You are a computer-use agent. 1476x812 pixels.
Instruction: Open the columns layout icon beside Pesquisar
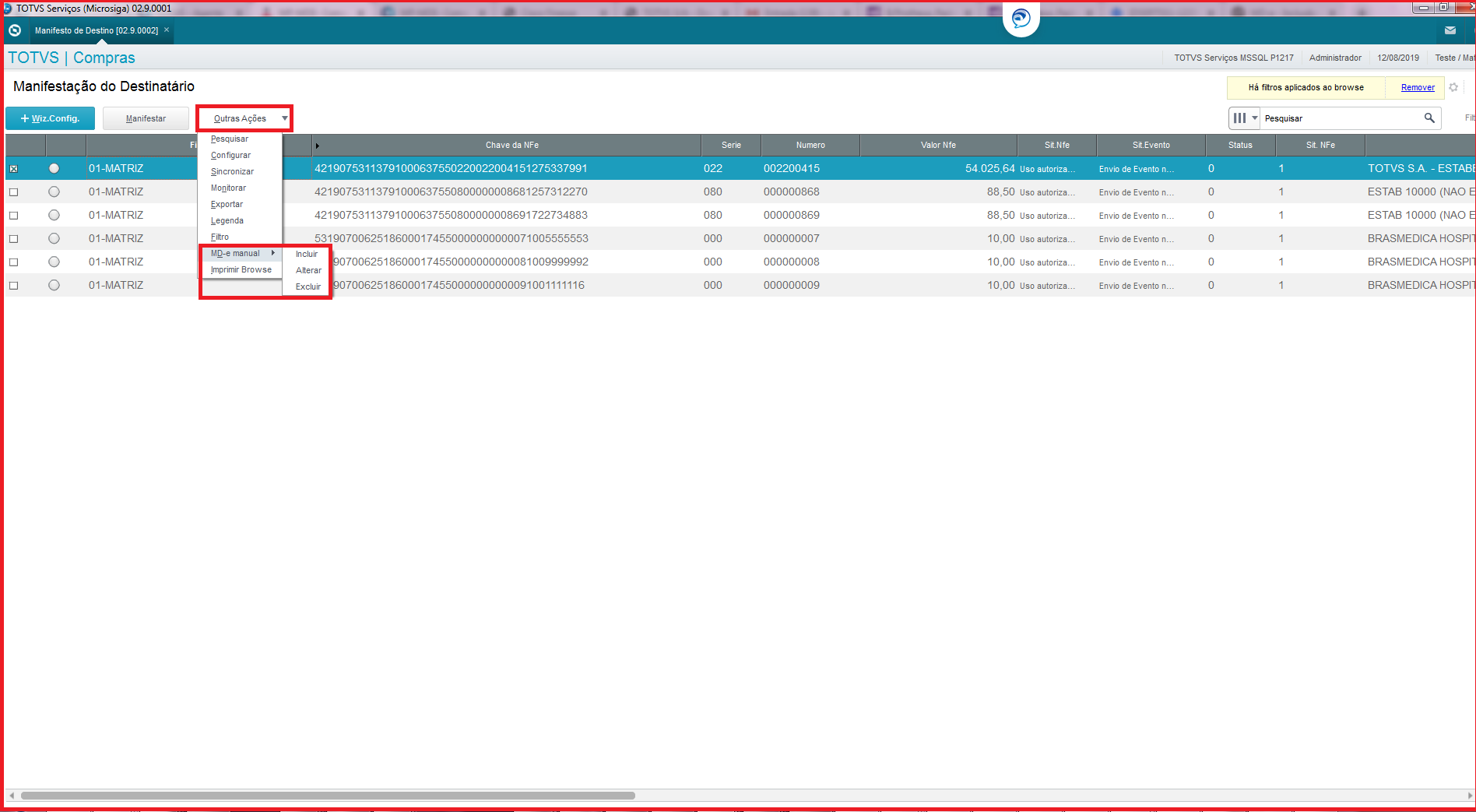coord(1239,118)
